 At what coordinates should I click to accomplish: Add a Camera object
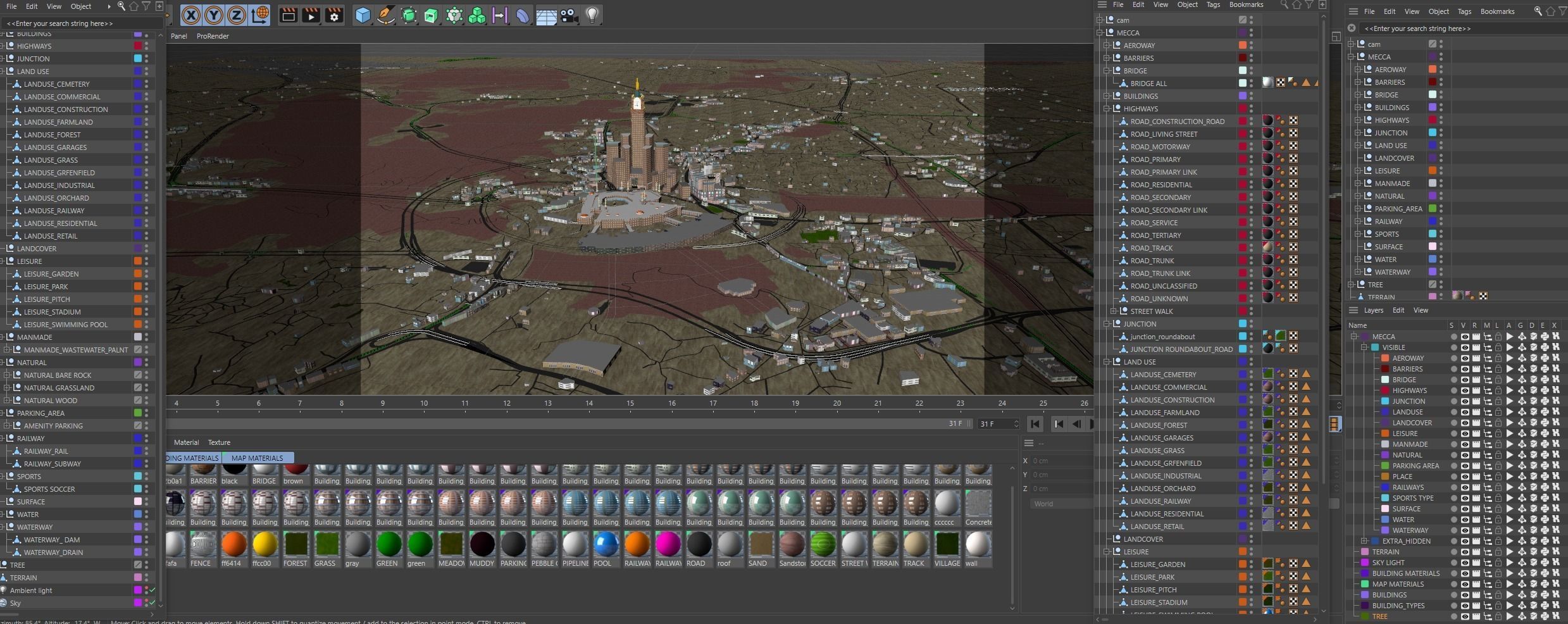[569, 15]
